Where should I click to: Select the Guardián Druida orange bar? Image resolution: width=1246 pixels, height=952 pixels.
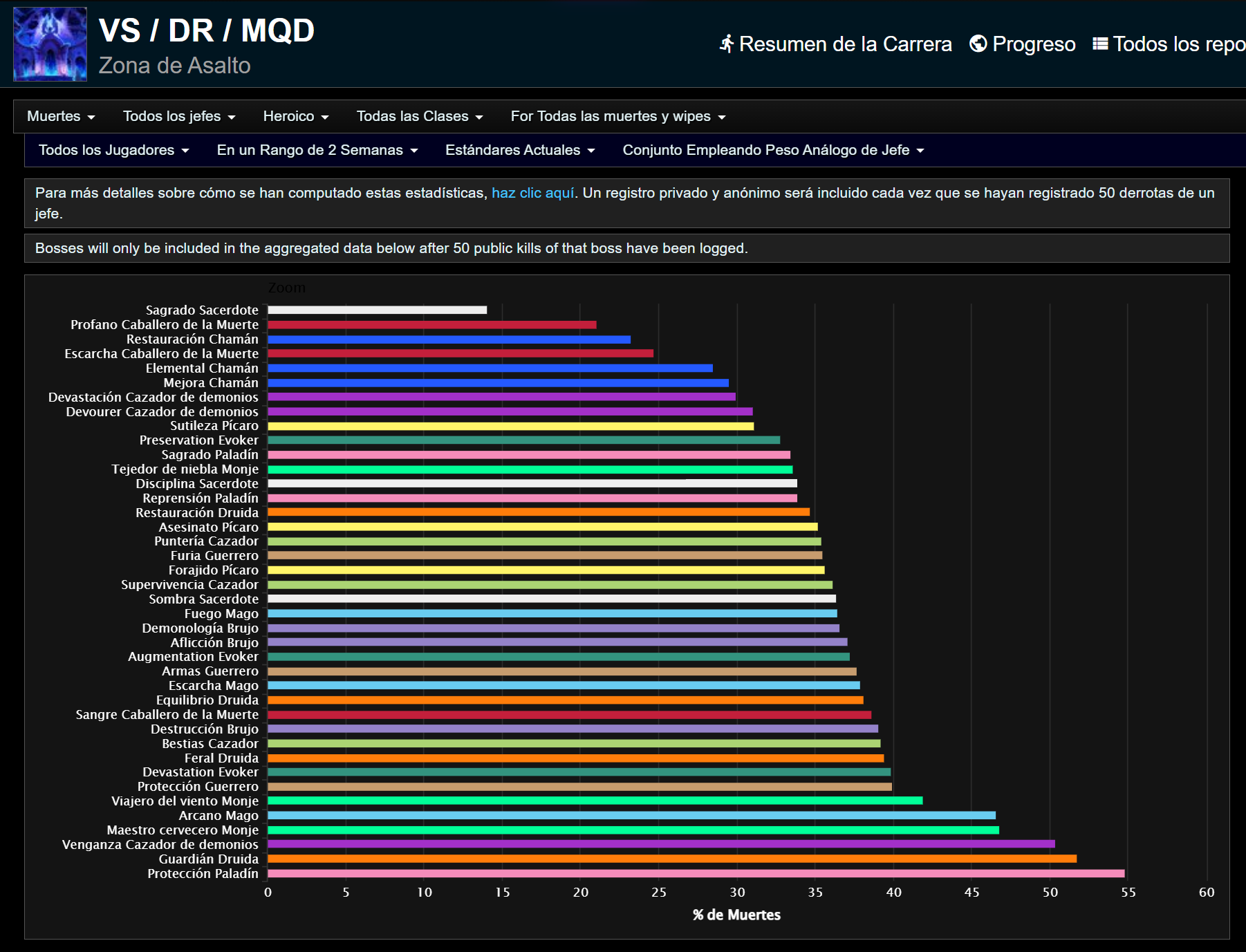pos(671,859)
